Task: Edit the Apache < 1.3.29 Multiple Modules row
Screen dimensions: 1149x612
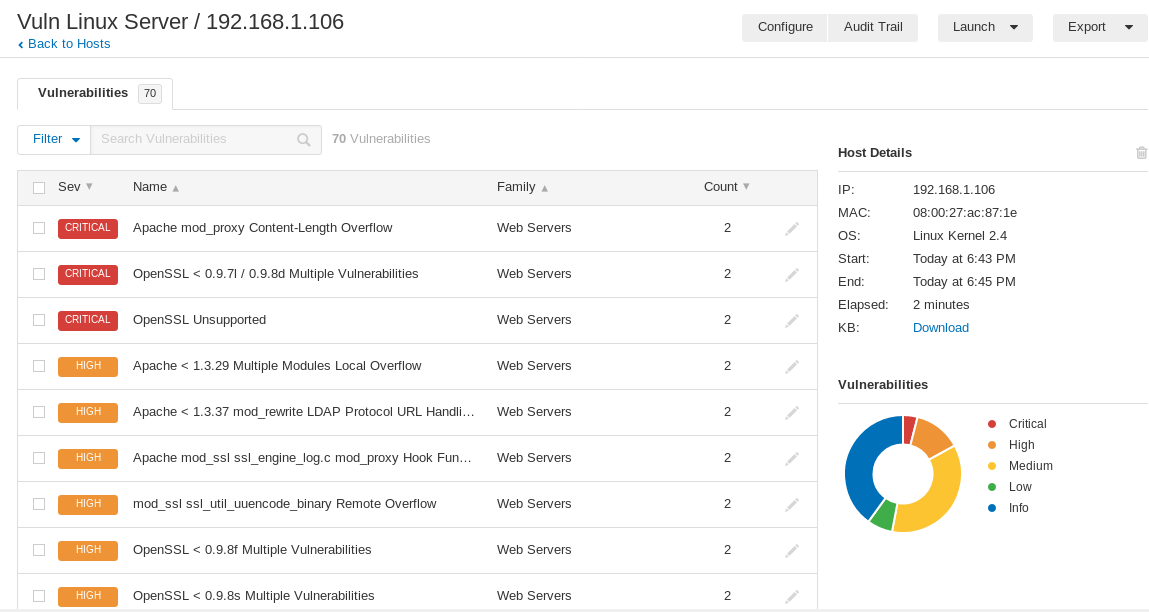Action: point(791,367)
